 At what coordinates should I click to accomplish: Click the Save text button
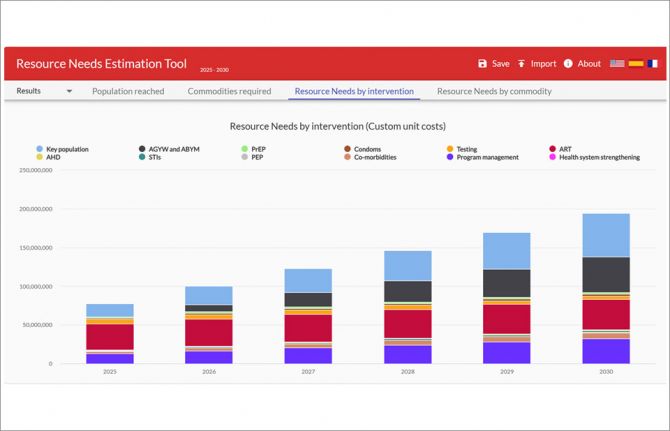pos(501,64)
